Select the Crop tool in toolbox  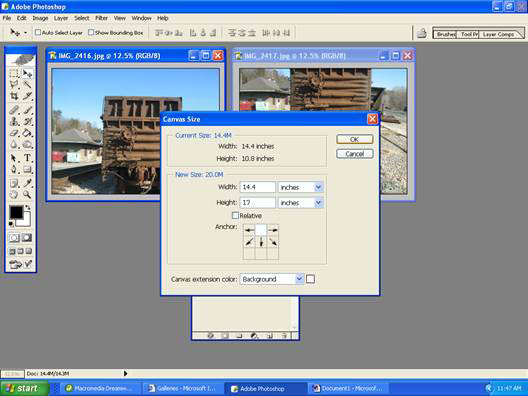14,97
